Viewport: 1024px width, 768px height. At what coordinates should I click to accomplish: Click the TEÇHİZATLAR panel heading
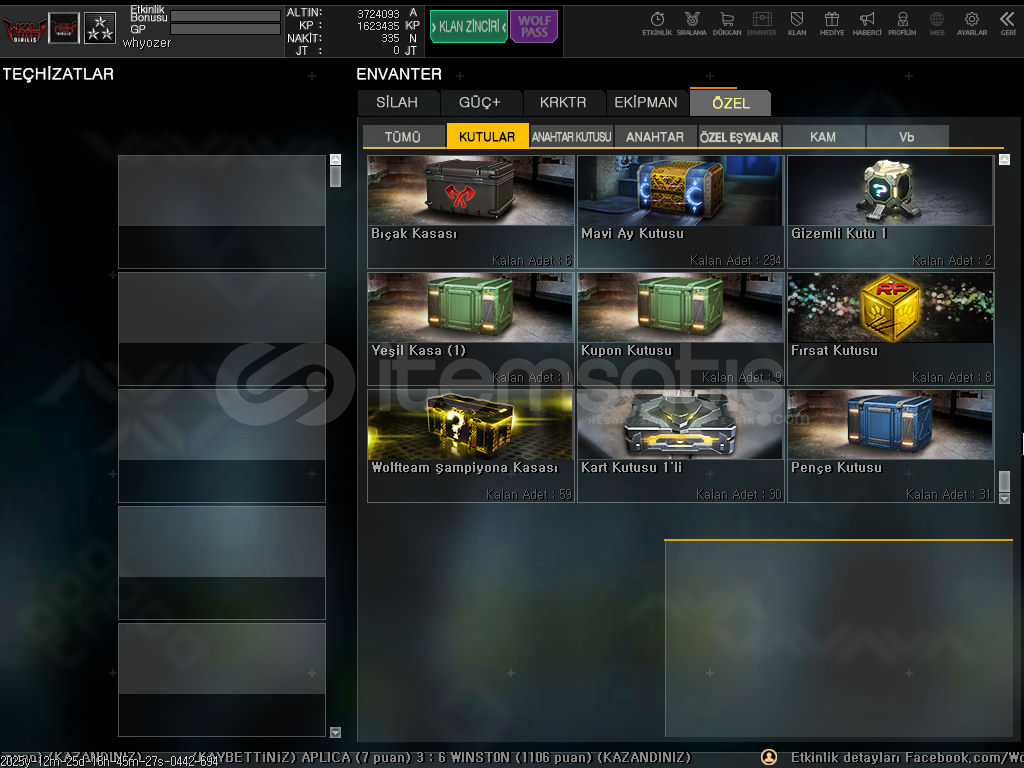click(x=58, y=74)
